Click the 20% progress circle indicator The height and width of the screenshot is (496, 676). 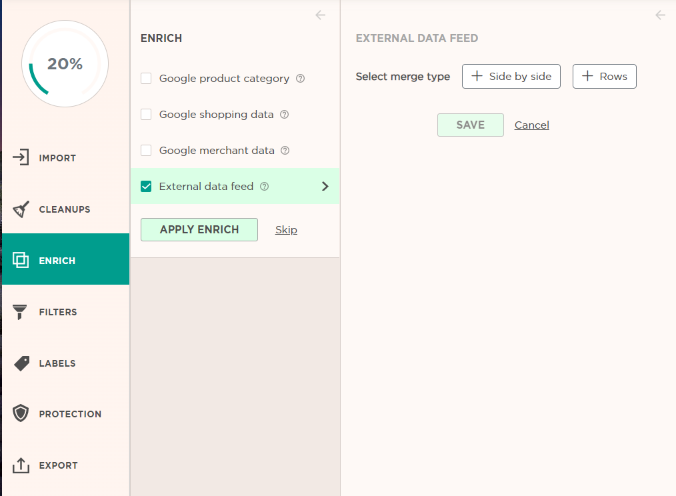point(65,64)
